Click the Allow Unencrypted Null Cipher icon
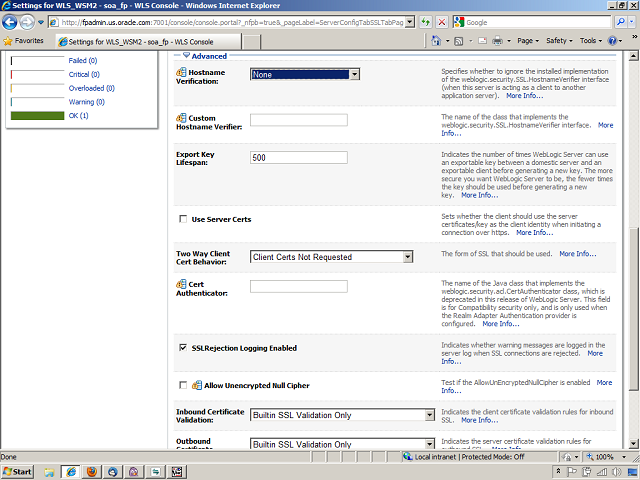The width and height of the screenshot is (640, 480). click(x=197, y=385)
